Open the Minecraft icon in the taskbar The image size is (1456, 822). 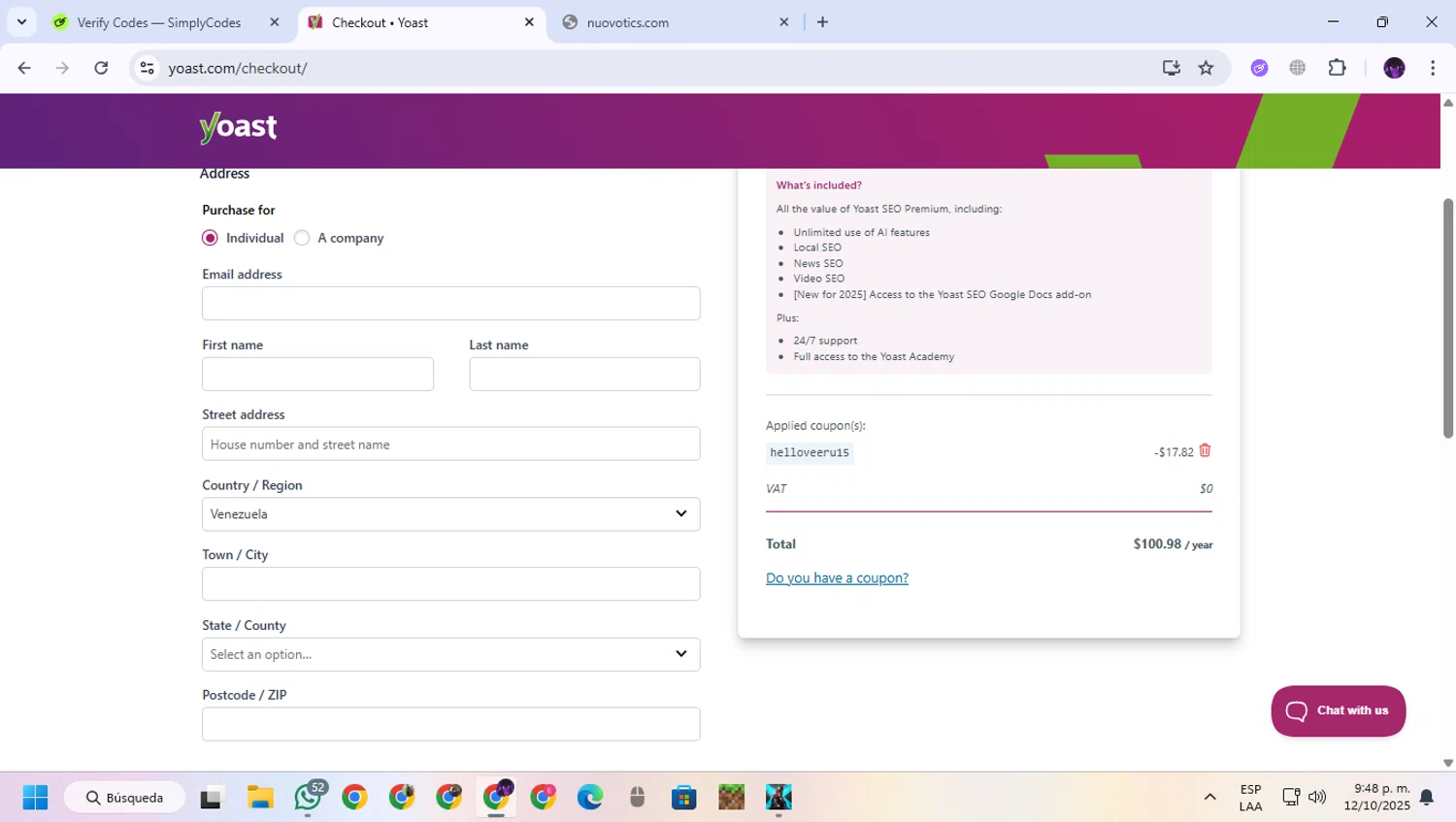pos(731,798)
